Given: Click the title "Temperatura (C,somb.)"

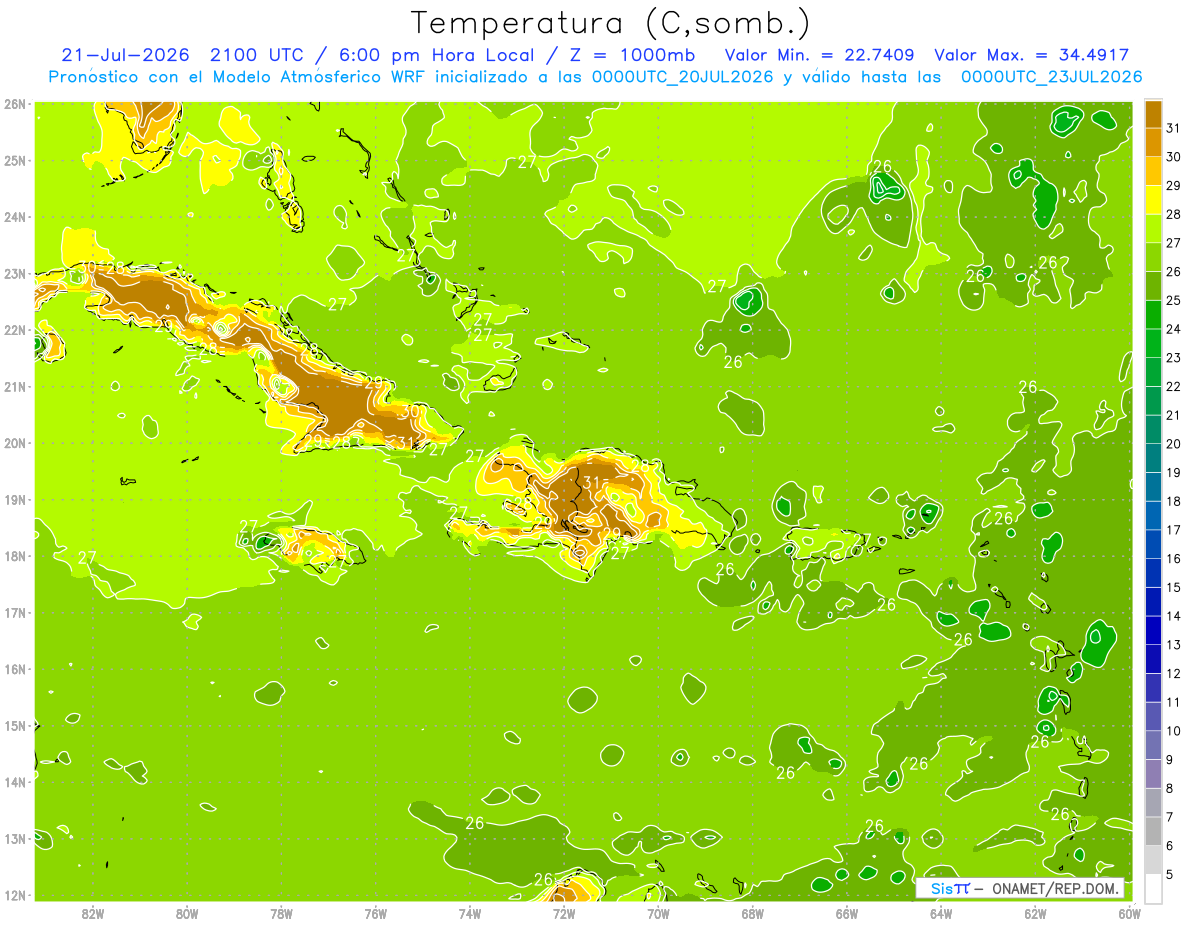Looking at the screenshot, I should 611,23.
